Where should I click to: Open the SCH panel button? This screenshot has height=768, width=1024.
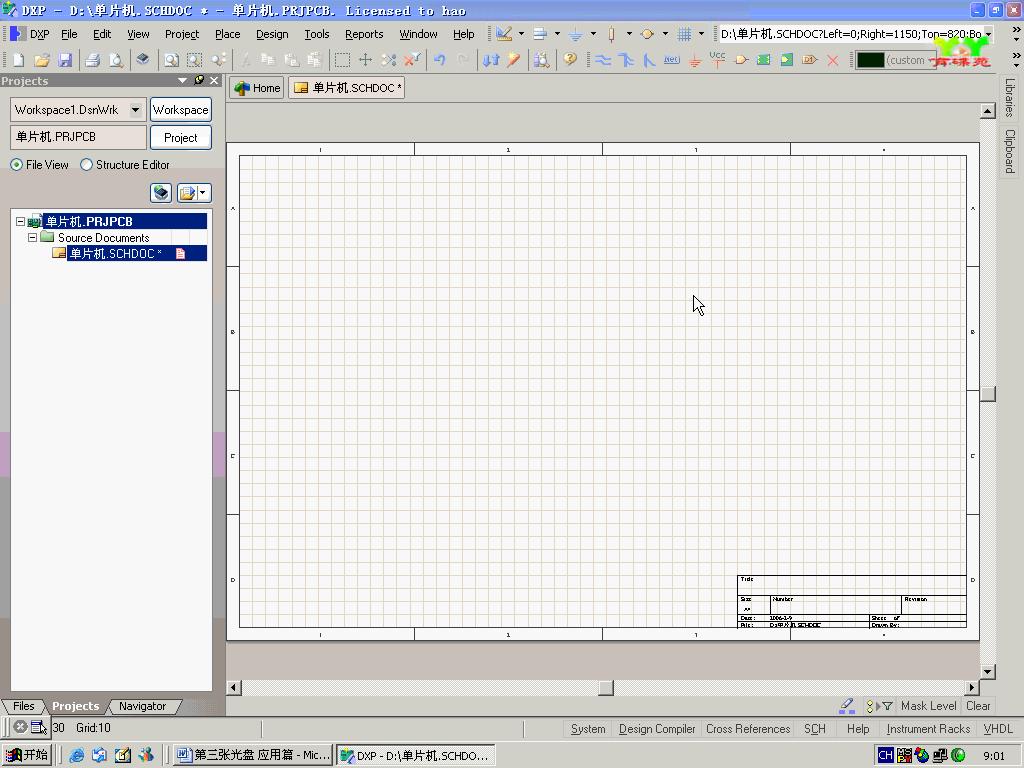814,729
